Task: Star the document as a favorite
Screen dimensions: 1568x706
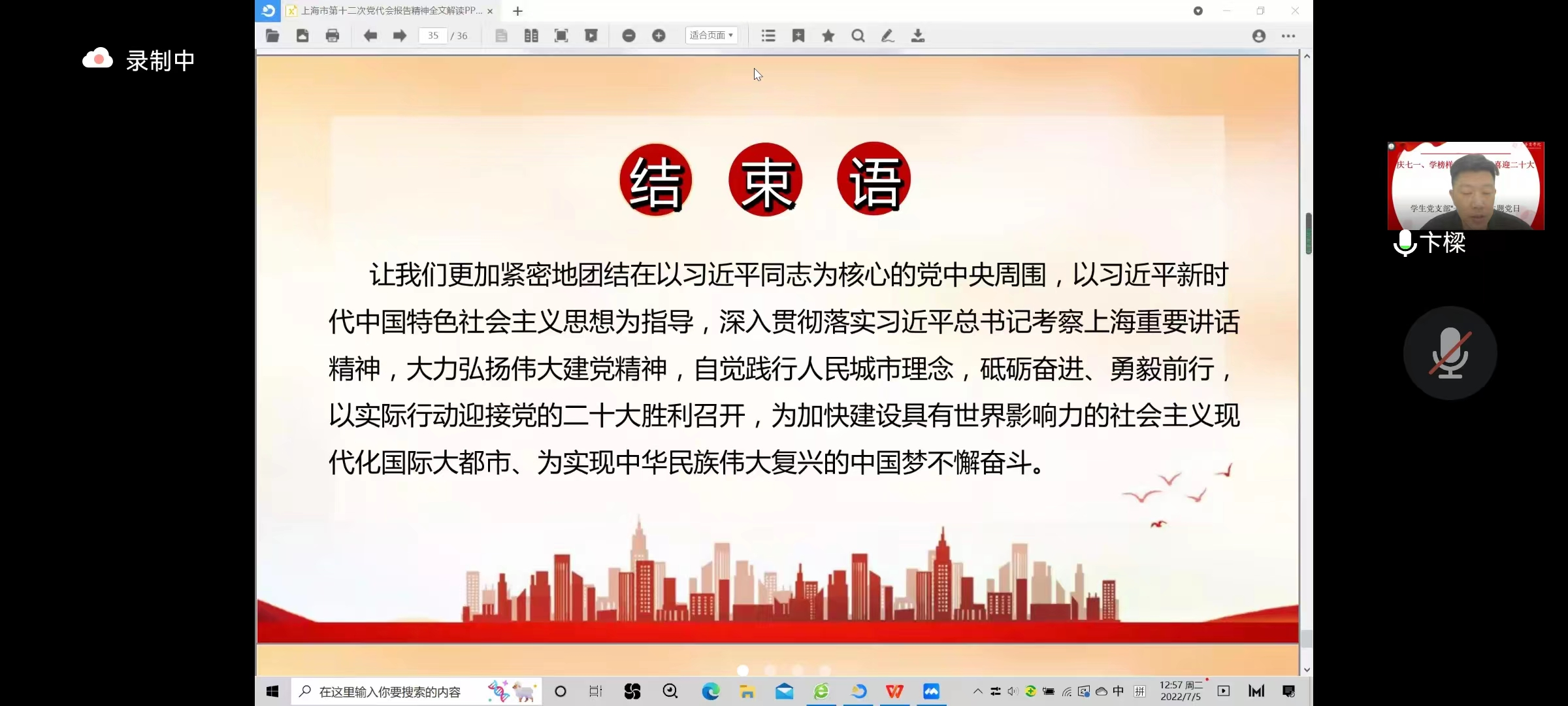Action: pyautogui.click(x=828, y=36)
